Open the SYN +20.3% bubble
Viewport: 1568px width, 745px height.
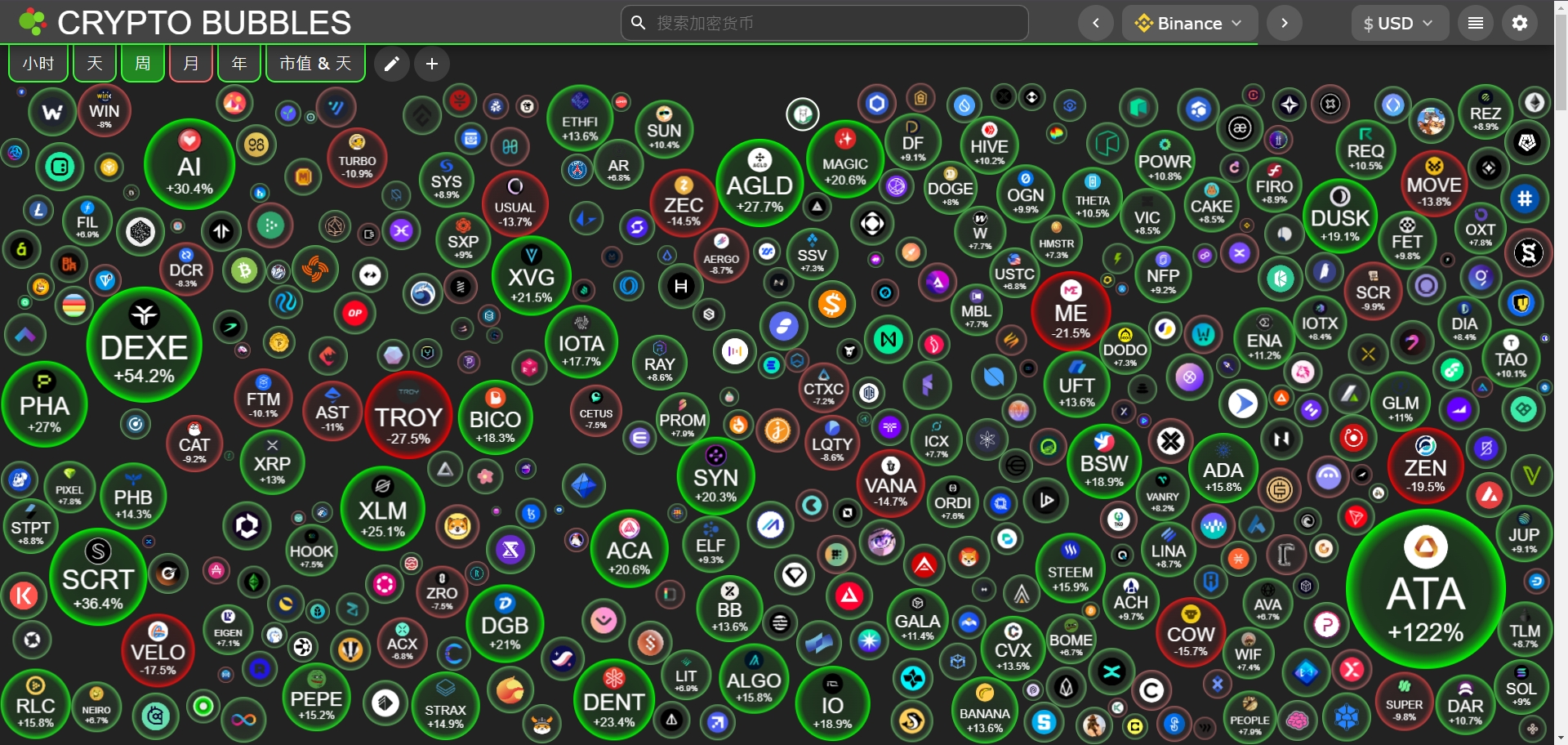pyautogui.click(x=715, y=476)
